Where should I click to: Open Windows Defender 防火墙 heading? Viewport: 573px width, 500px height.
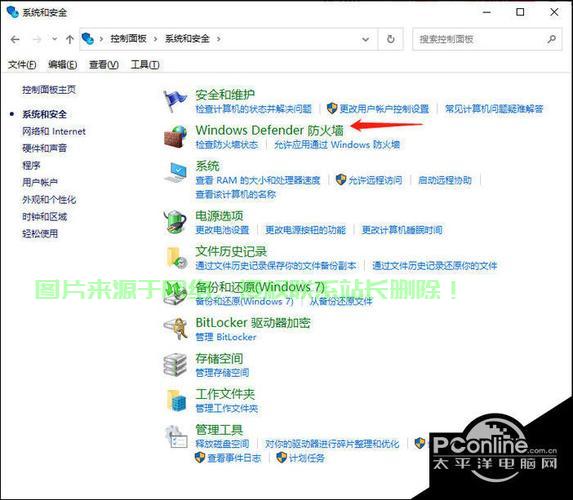(x=270, y=130)
